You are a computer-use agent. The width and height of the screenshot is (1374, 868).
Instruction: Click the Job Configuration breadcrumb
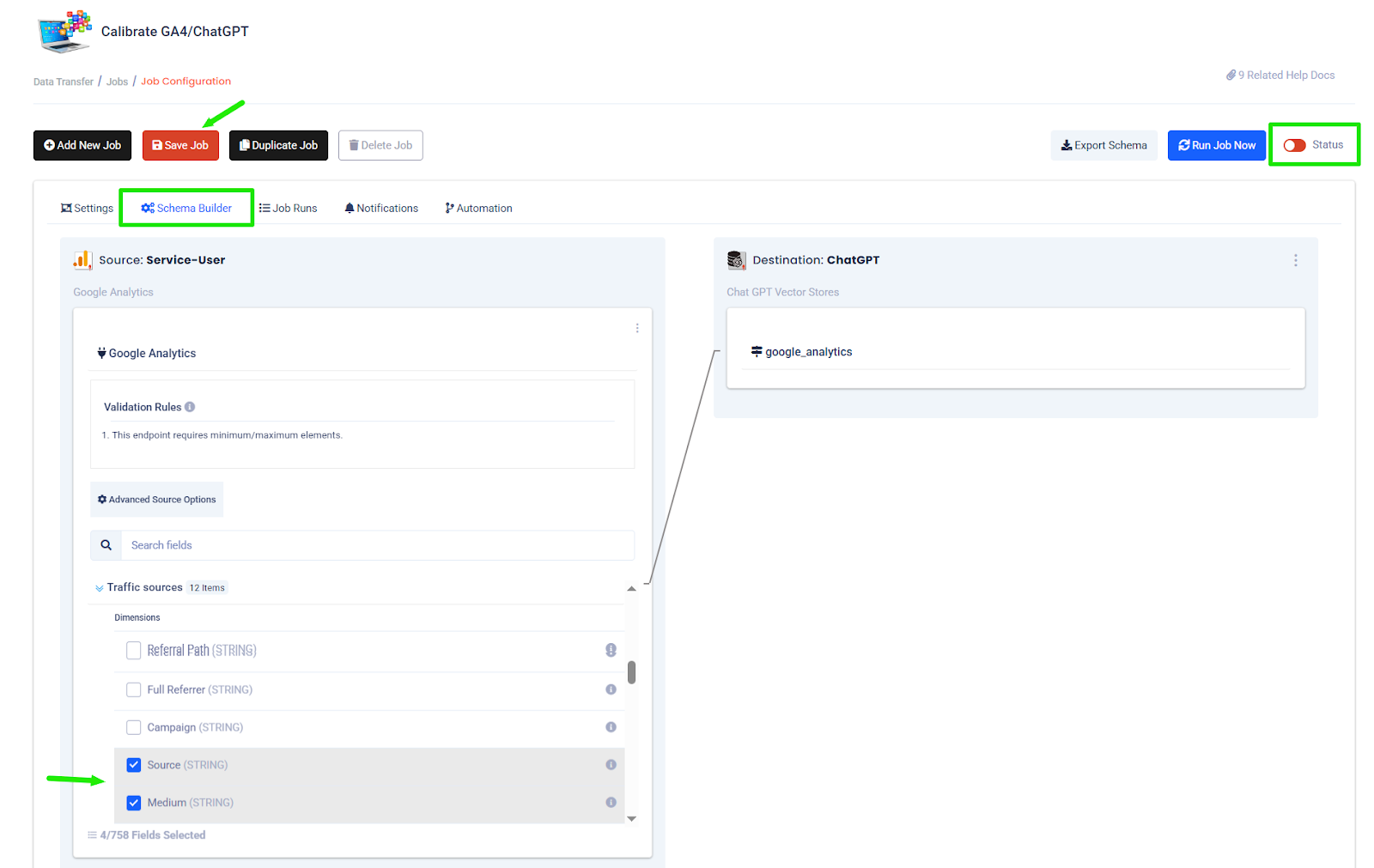tap(186, 82)
